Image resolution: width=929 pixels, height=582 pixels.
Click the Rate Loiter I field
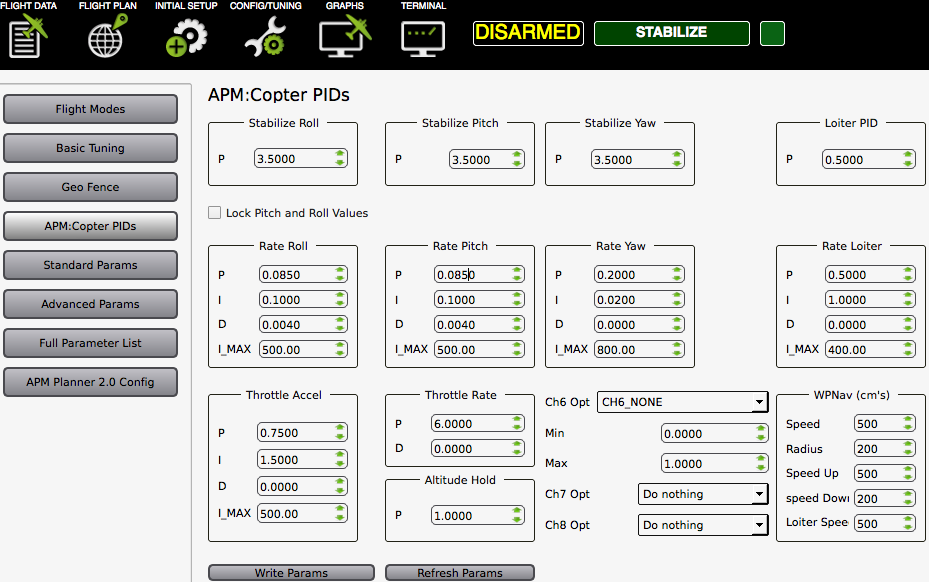870,299
